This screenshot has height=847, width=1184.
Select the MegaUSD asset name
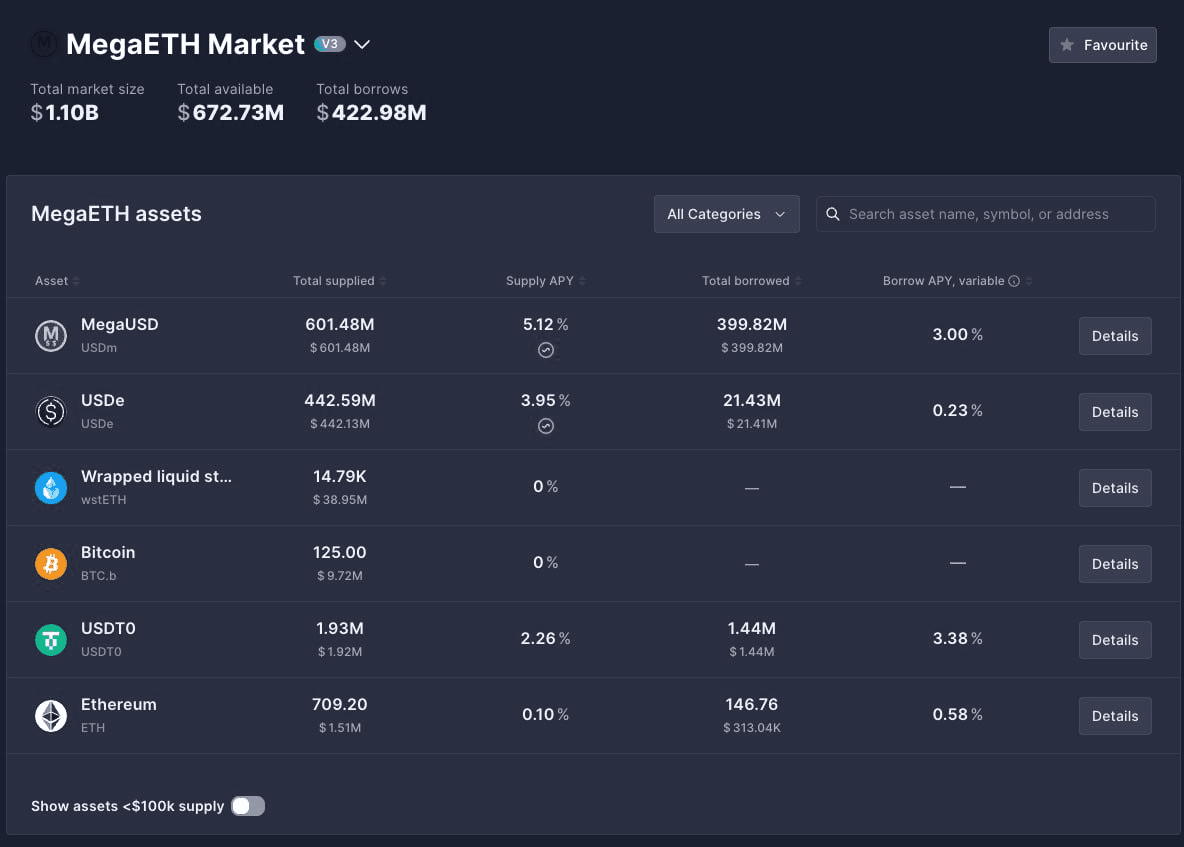[119, 325]
